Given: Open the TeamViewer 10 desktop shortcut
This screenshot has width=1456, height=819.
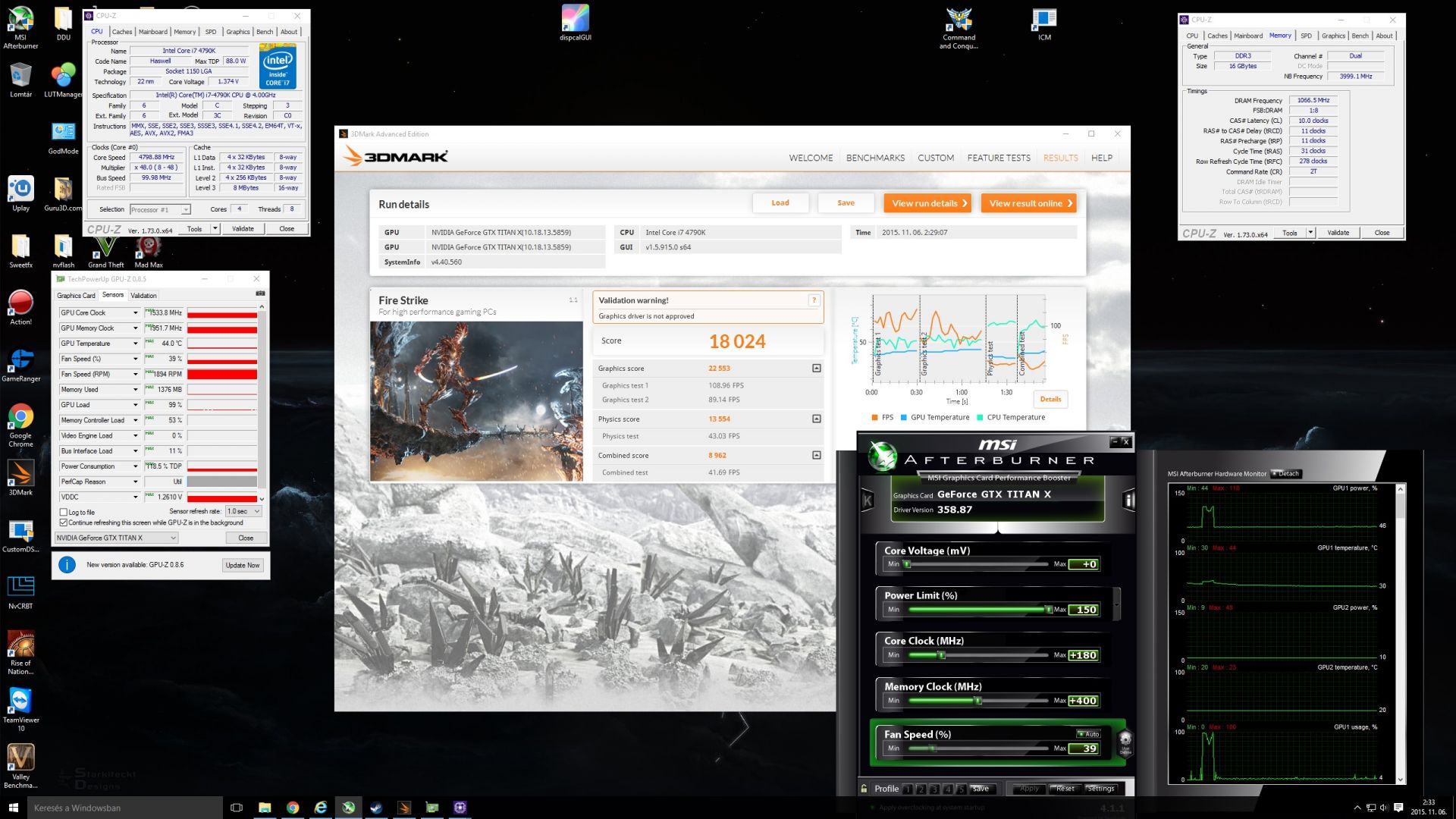Looking at the screenshot, I should click(x=20, y=710).
